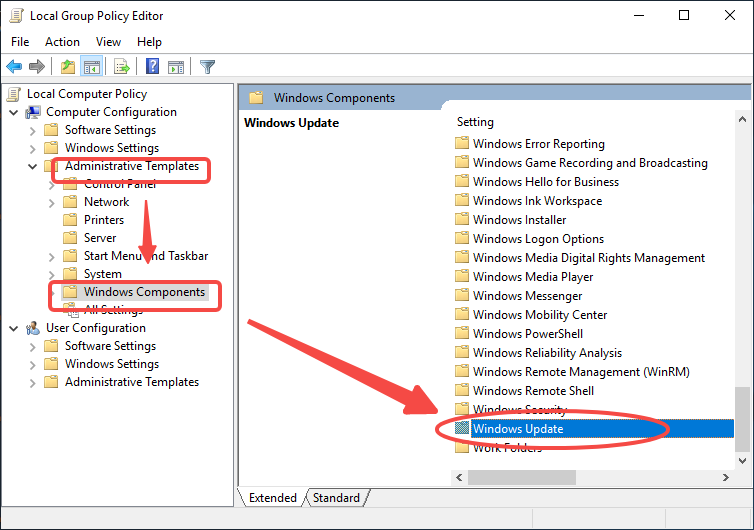The width and height of the screenshot is (754, 530).
Task: Click the Up One Level folder icon
Action: pos(68,66)
